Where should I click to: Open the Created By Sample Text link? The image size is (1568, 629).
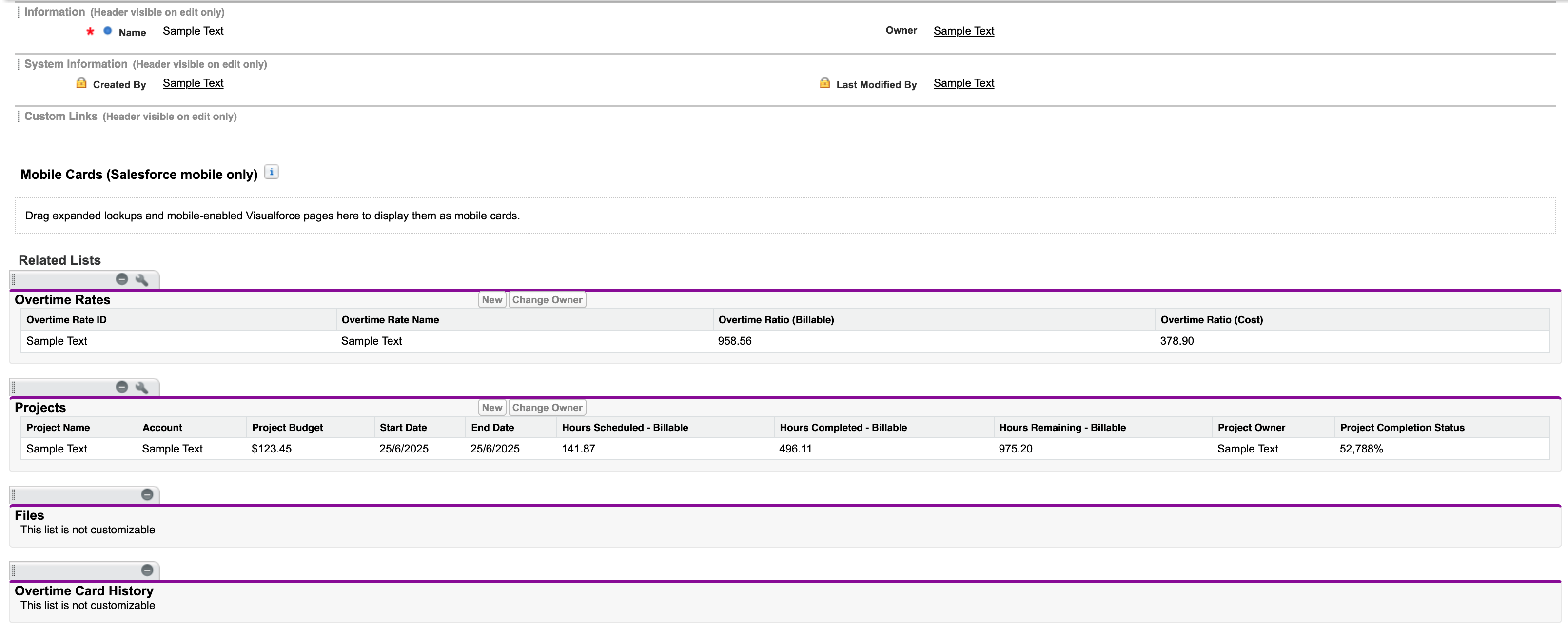point(193,83)
